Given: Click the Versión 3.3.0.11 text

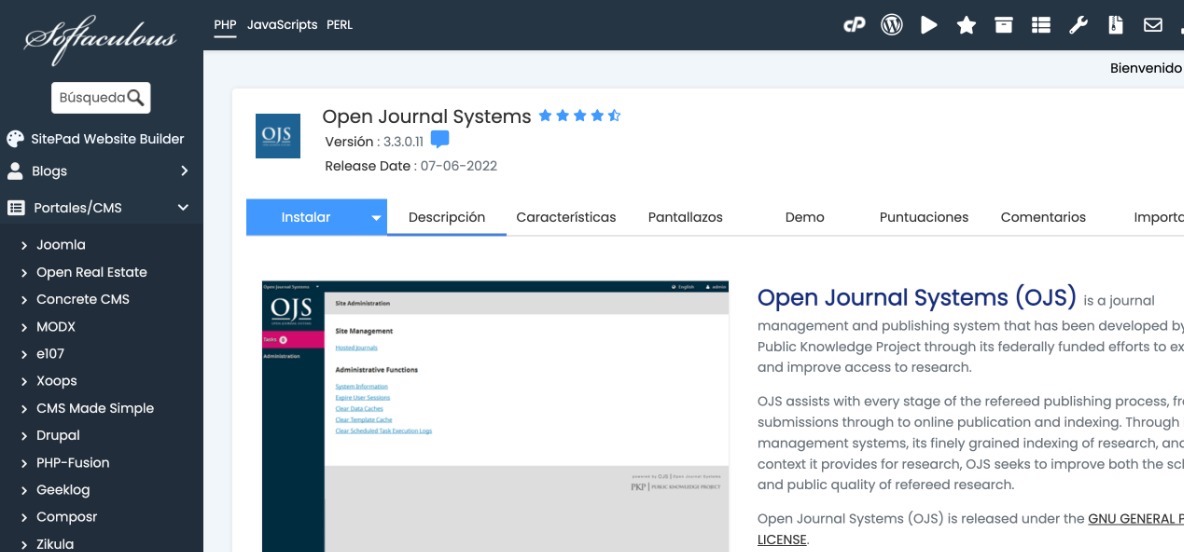Looking at the screenshot, I should 375,142.
